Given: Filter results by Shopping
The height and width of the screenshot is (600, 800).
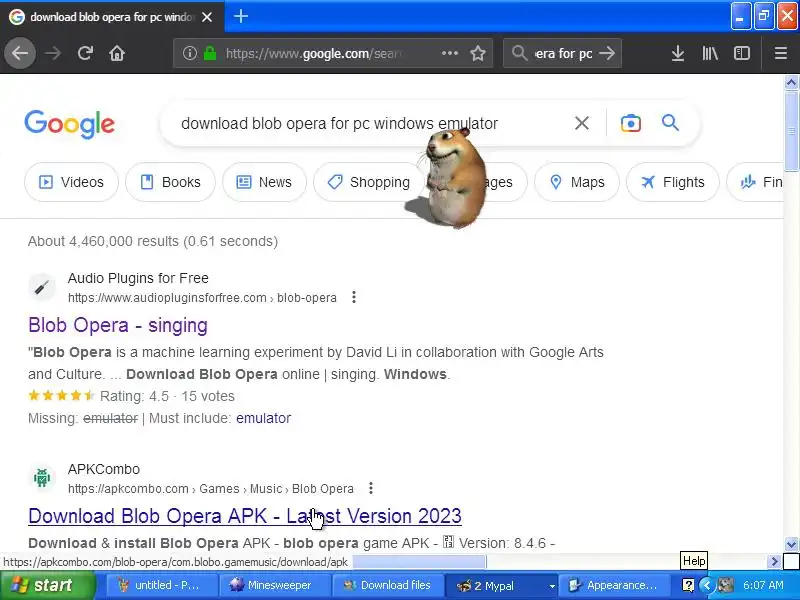Looking at the screenshot, I should click(369, 182).
